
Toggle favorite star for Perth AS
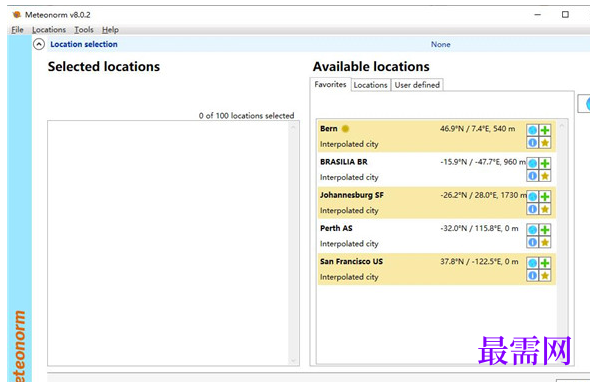click(545, 242)
